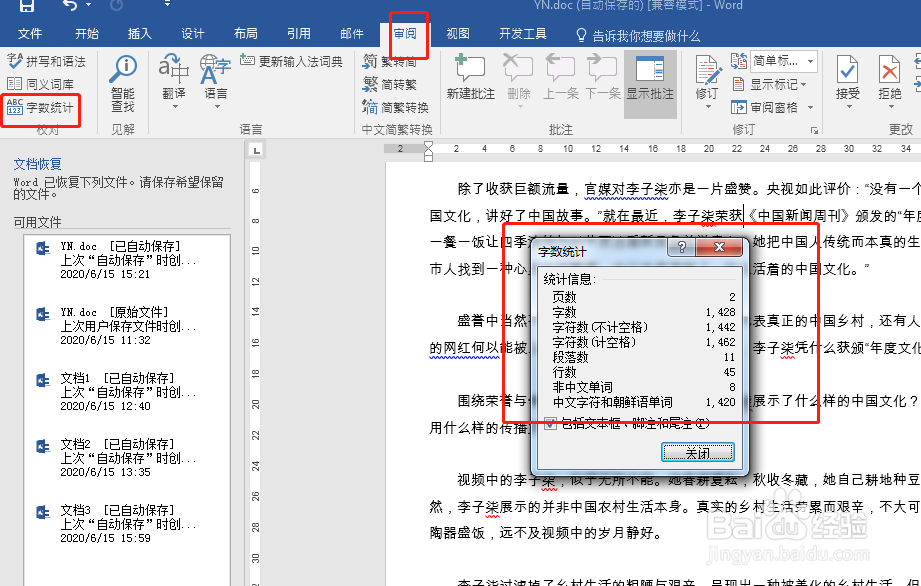The width and height of the screenshot is (921, 586).
Task: Click the 智能查找 icon
Action: click(x=123, y=84)
